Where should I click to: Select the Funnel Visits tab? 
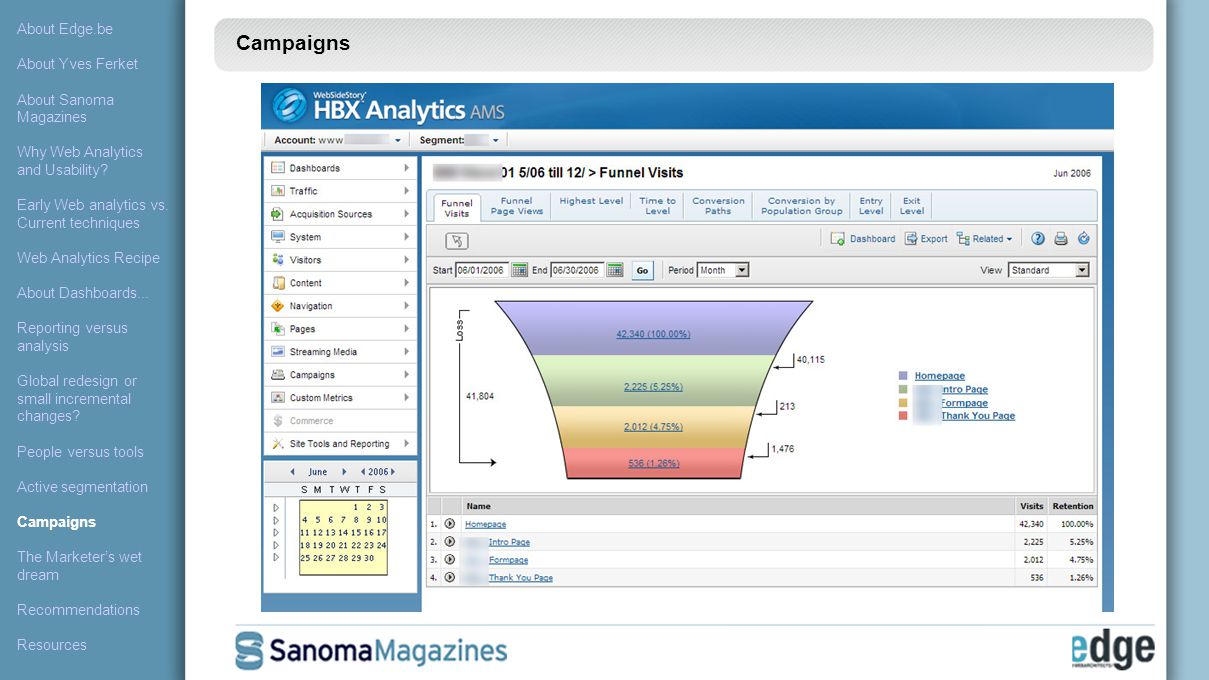pyautogui.click(x=457, y=208)
